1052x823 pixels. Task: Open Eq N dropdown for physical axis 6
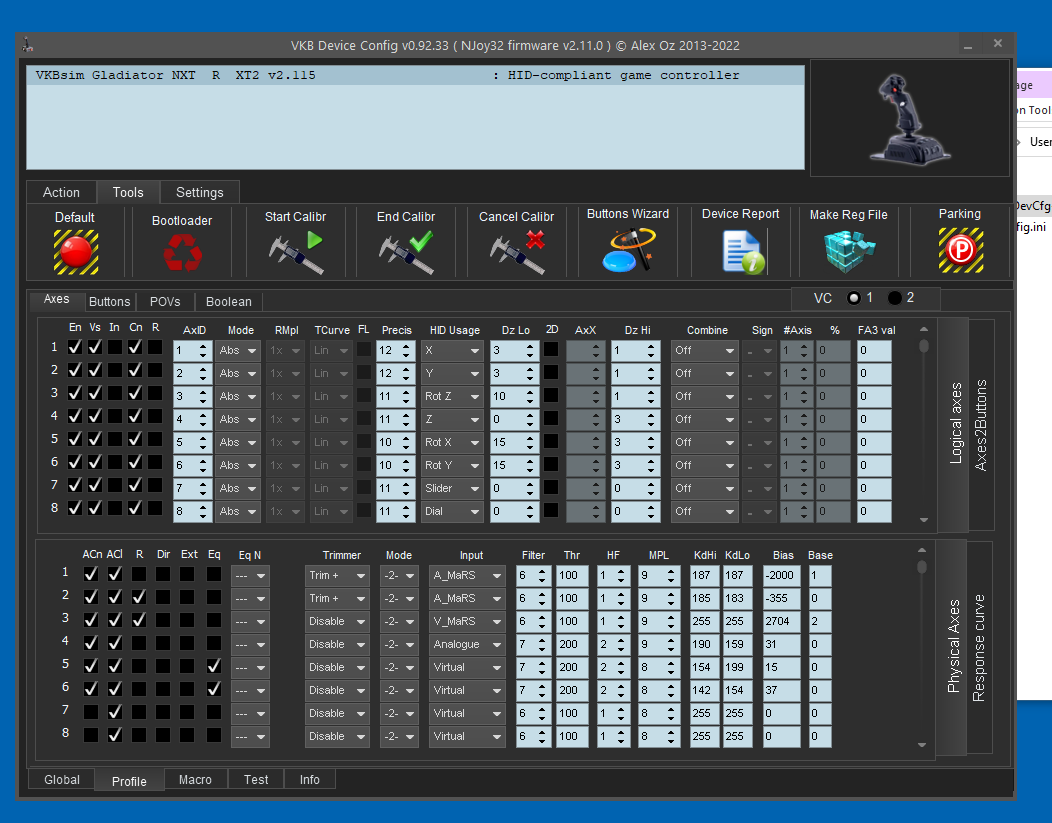point(250,691)
